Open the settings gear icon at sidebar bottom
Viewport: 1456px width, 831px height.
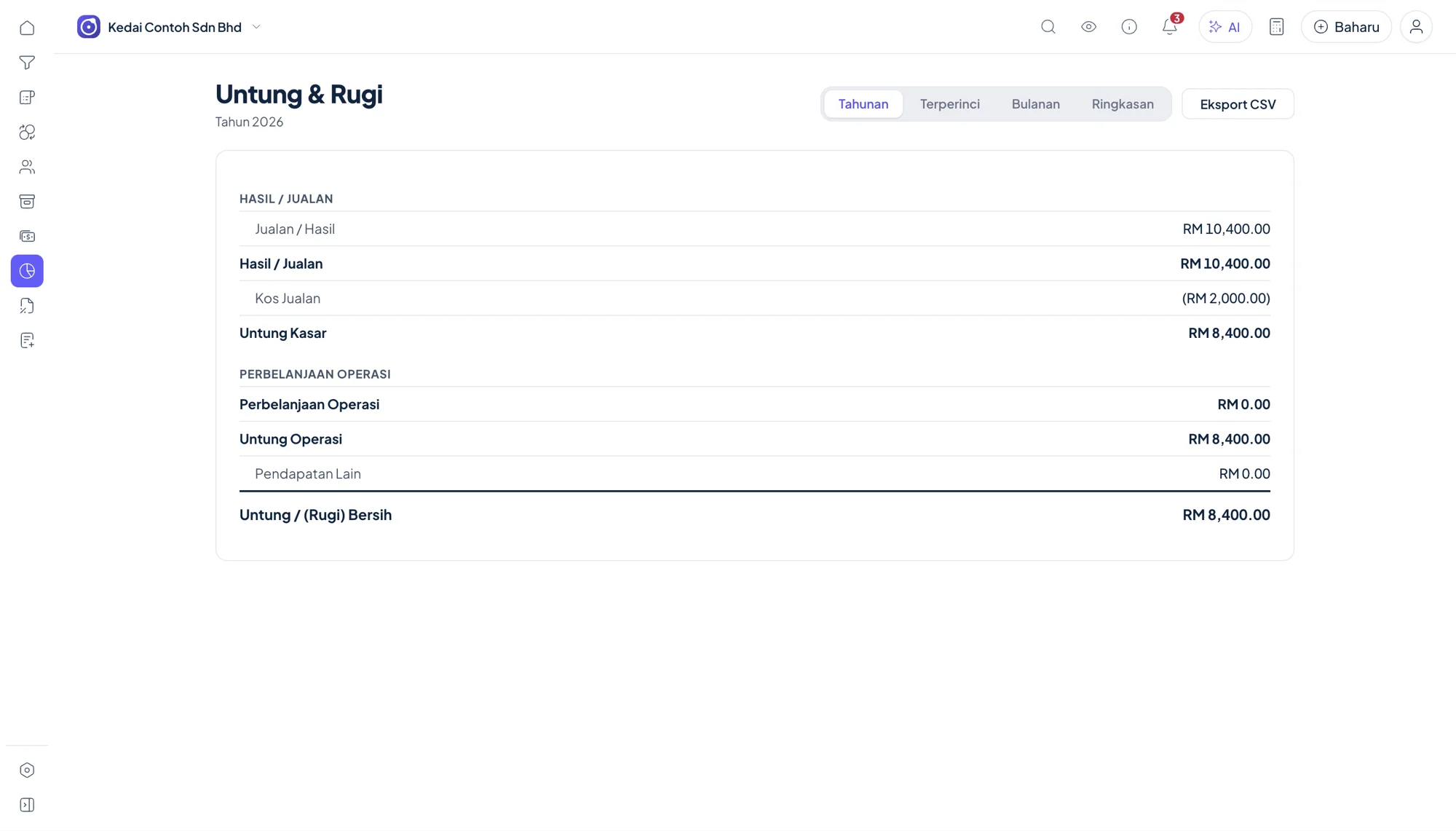click(27, 770)
